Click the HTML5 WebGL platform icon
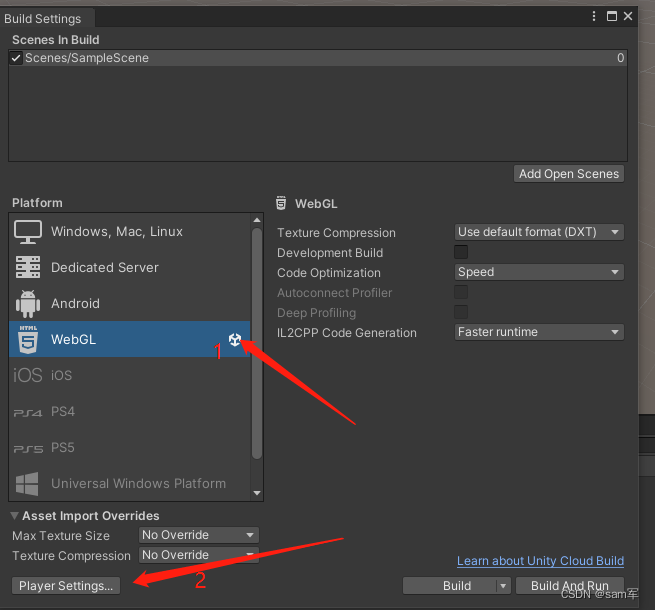This screenshot has width=655, height=610. 28,340
